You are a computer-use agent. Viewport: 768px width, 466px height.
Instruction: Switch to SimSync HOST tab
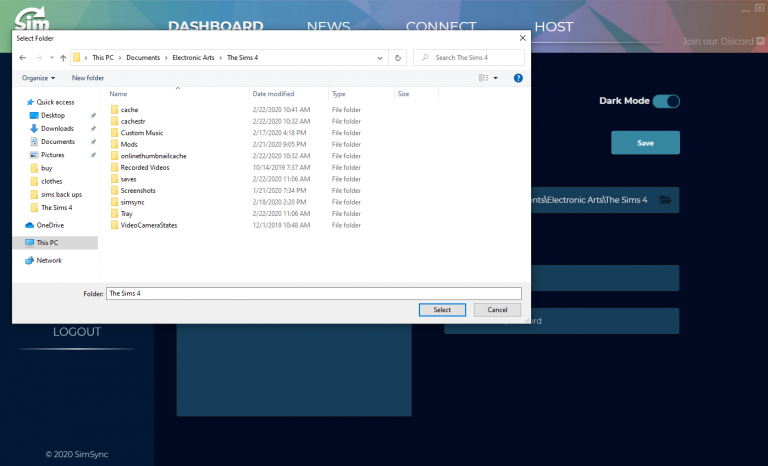(553, 26)
